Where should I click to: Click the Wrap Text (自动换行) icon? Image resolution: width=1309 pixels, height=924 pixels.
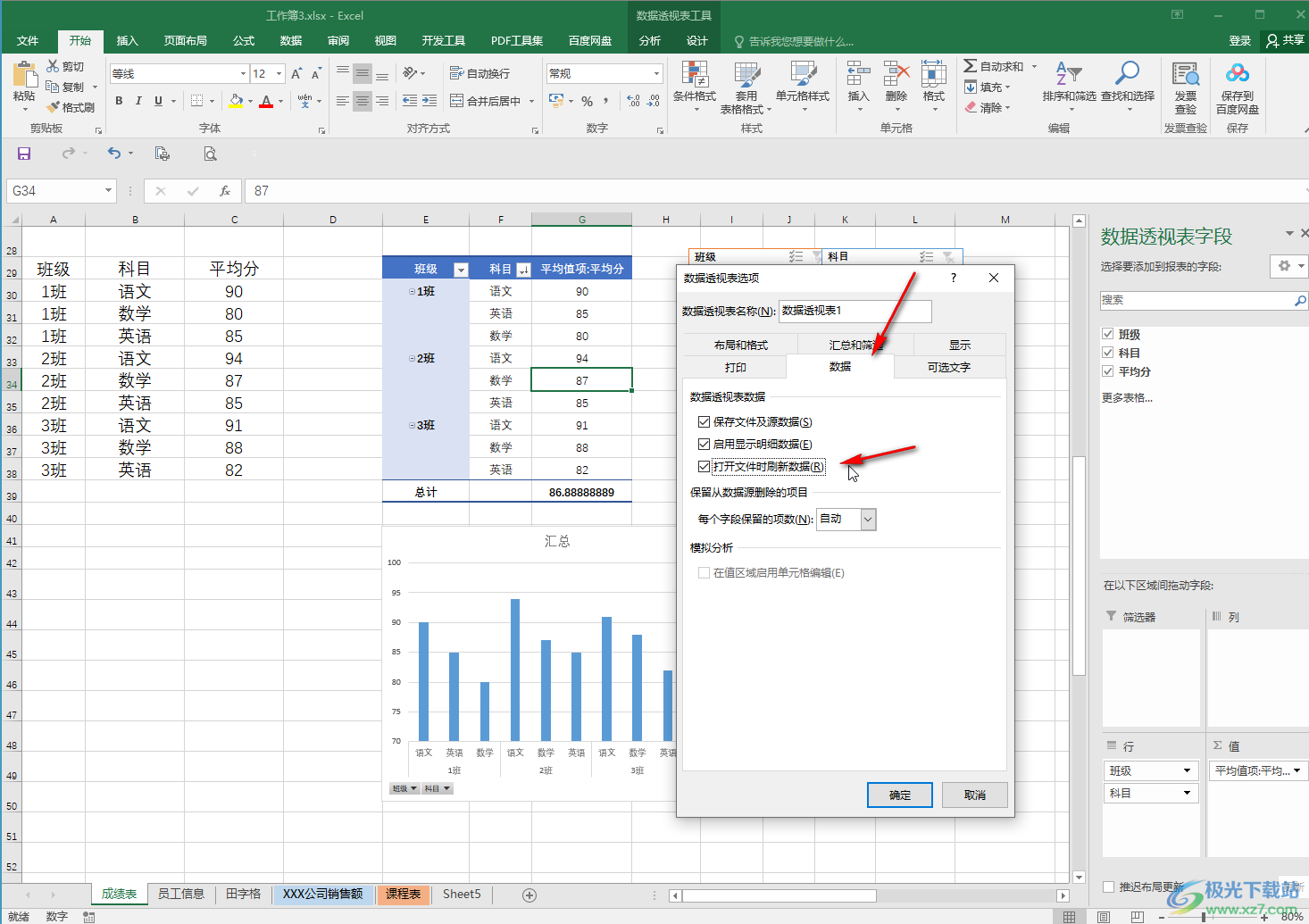457,73
